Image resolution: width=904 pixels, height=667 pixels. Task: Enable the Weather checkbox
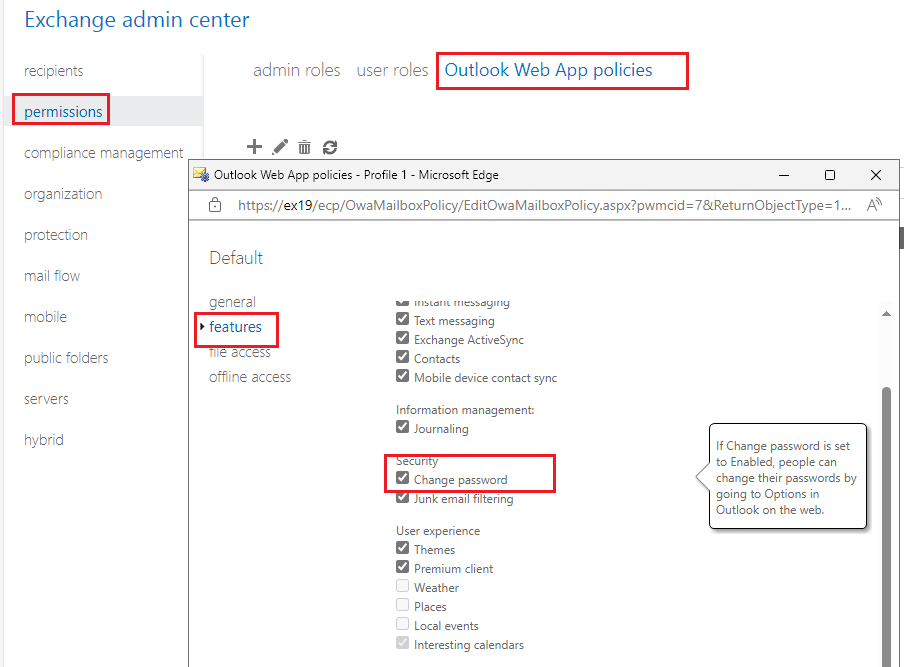click(402, 586)
